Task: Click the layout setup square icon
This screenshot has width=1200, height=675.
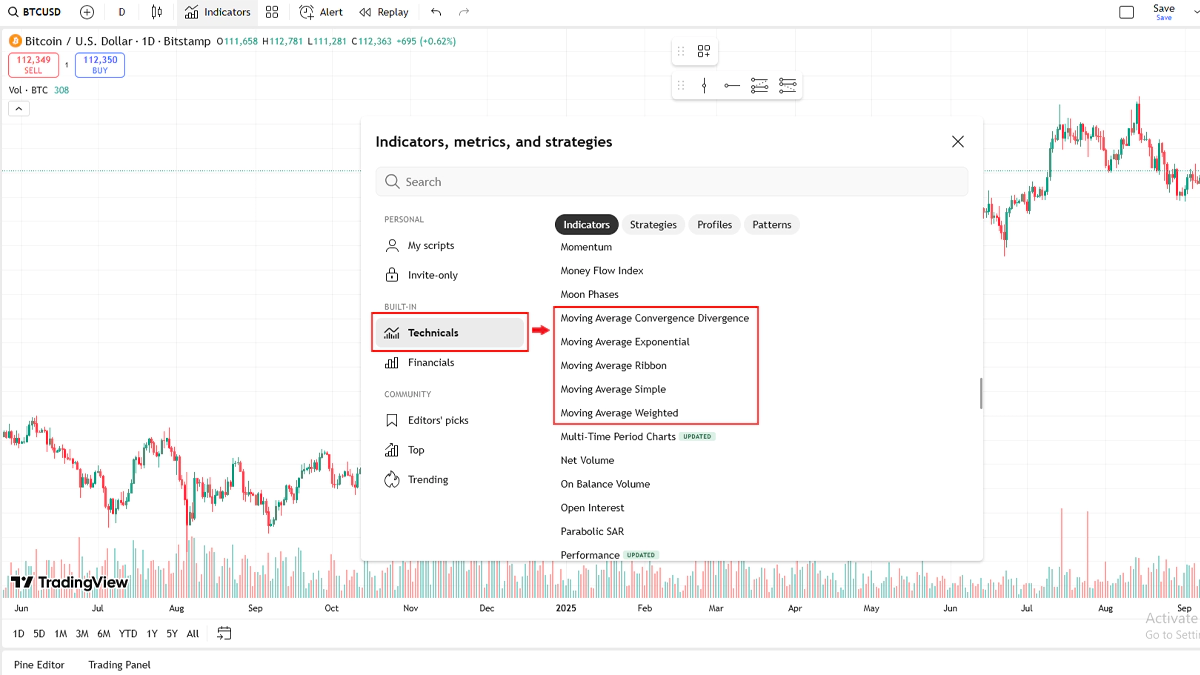Action: [1126, 12]
